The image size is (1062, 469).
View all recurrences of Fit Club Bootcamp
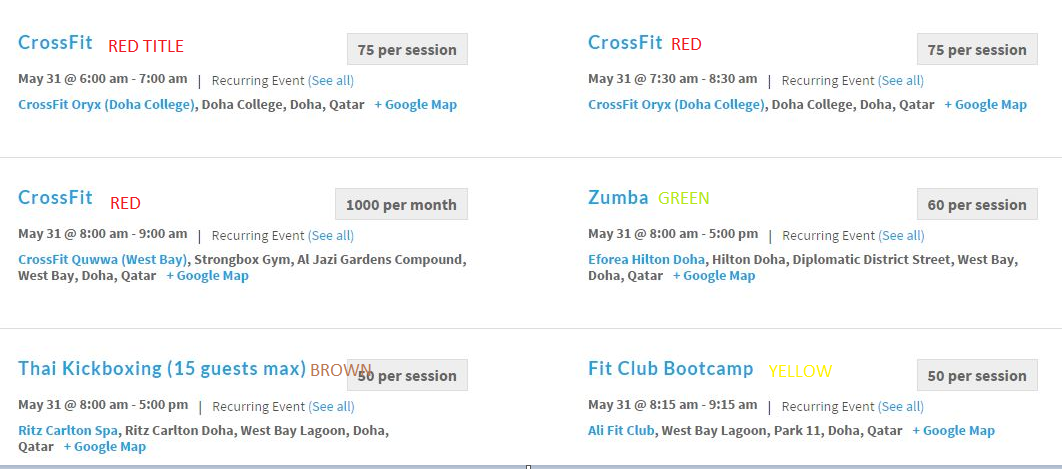pos(901,407)
